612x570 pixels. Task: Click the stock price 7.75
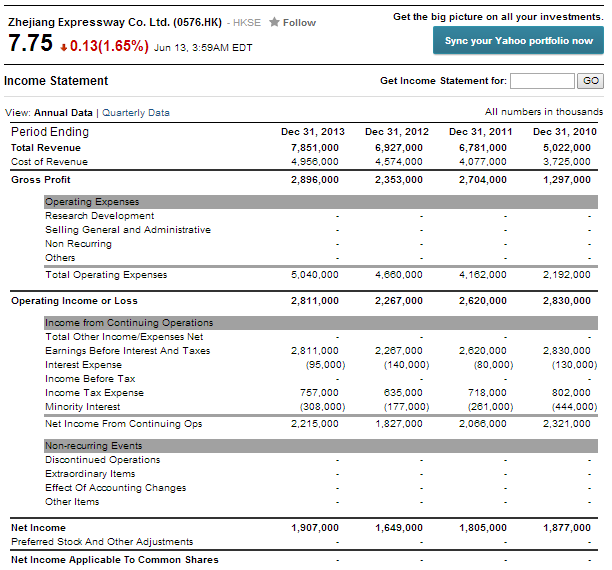[x=30, y=43]
